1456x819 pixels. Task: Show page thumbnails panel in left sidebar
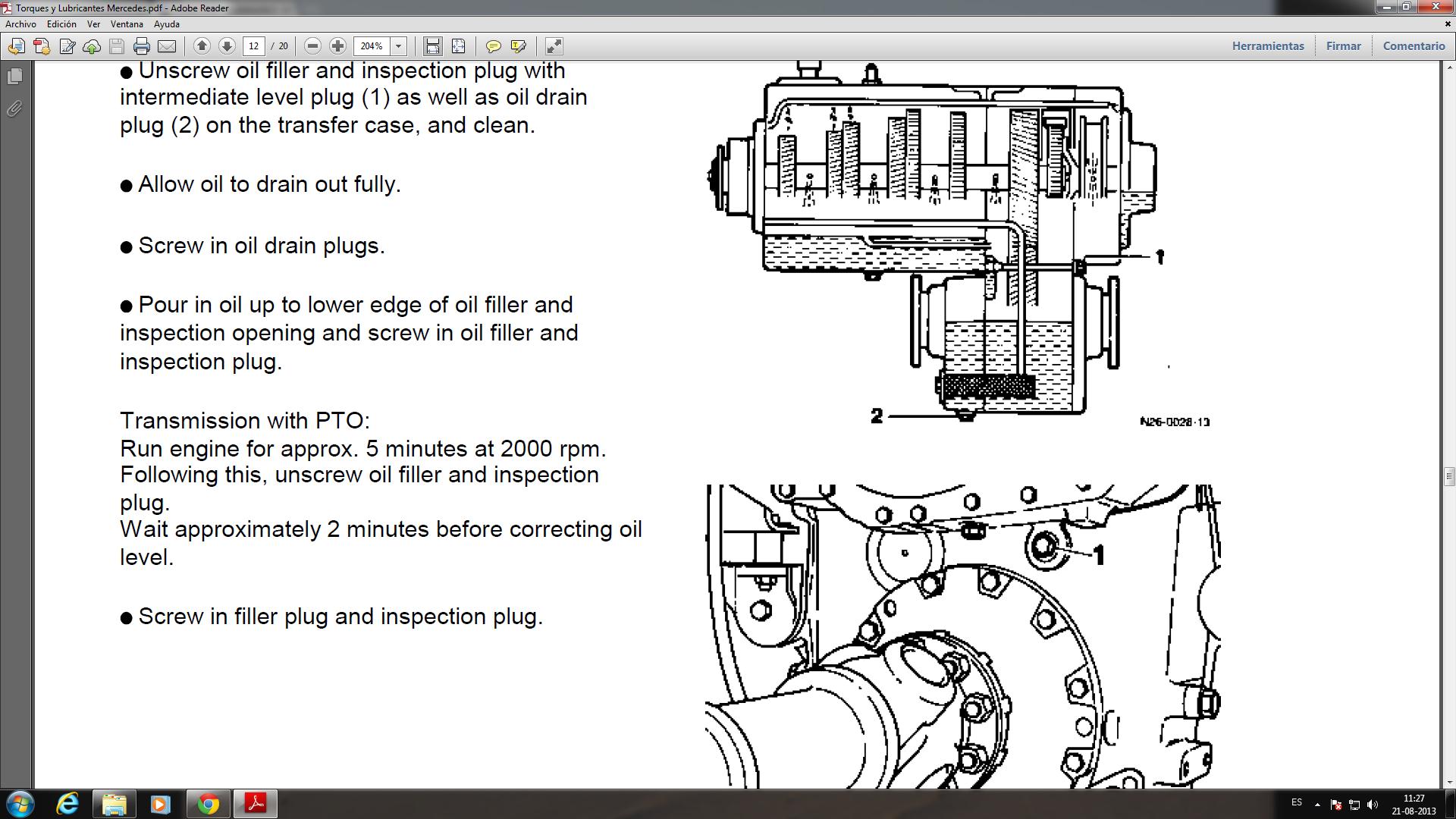click(x=14, y=77)
